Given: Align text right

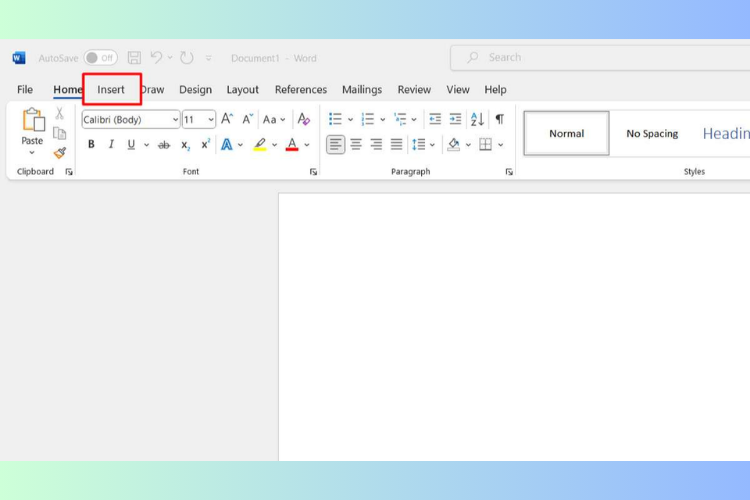Looking at the screenshot, I should [376, 144].
